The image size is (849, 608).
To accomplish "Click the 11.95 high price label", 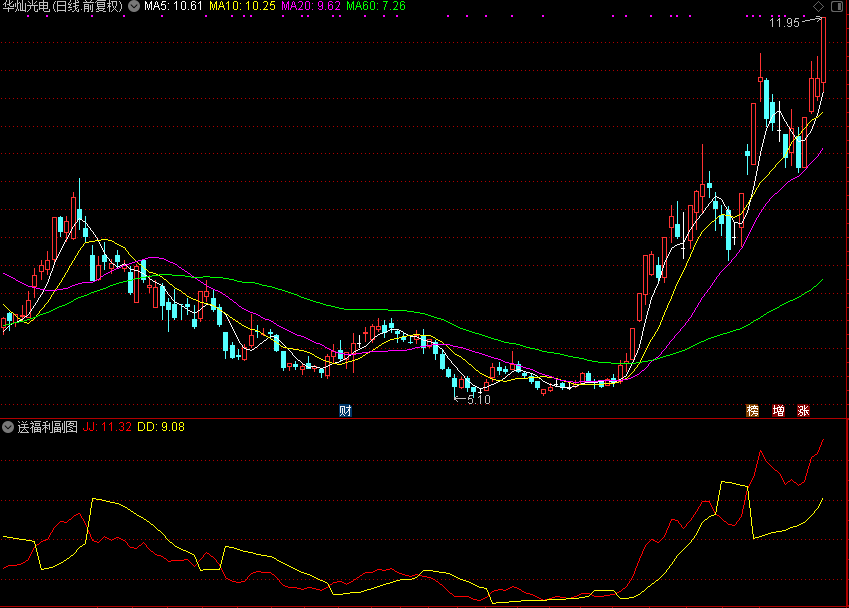I will pos(784,23).
